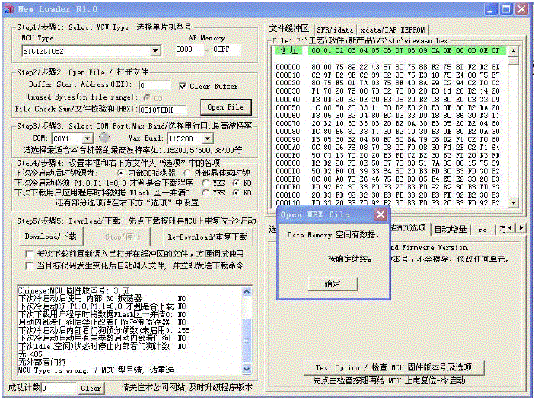535x400 pixels.
Task: Toggle the Clear Buffer checkbox
Action: (x=183, y=86)
